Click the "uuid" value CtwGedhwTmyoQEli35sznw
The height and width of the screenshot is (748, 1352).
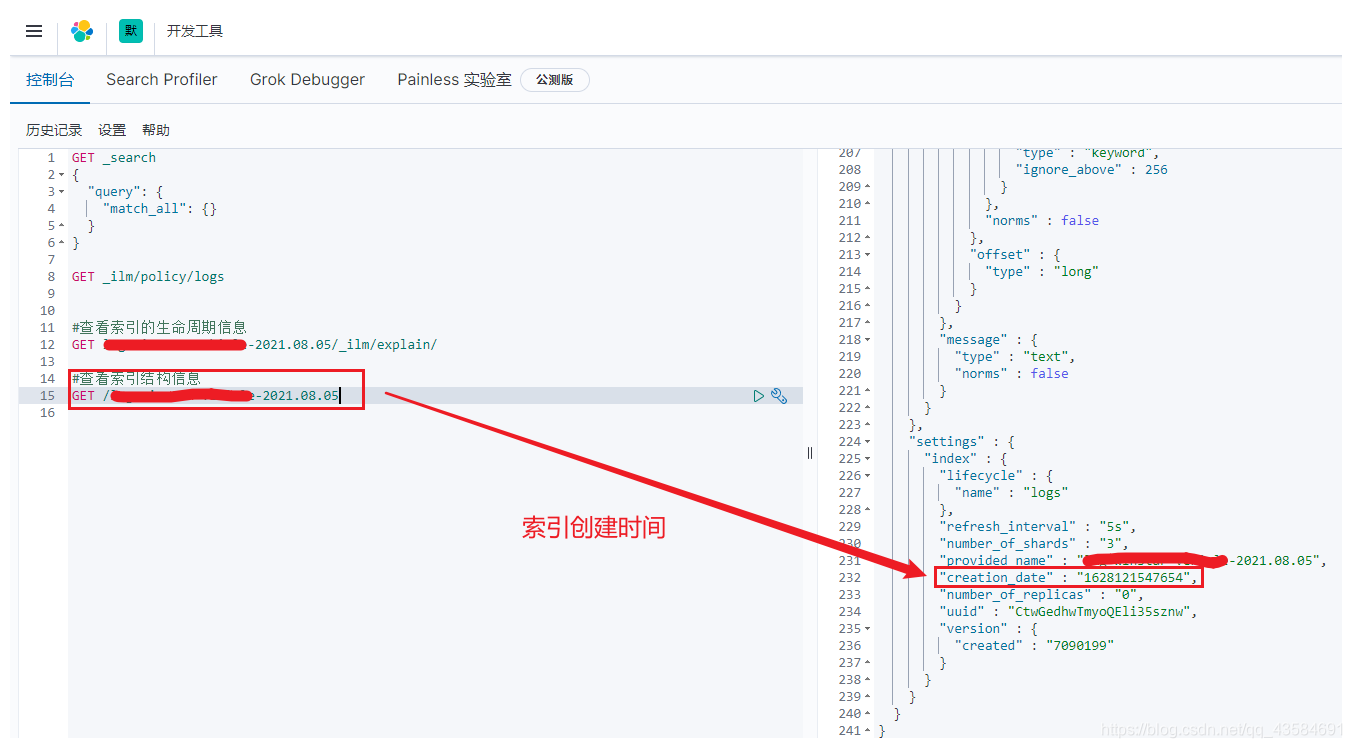(1100, 612)
